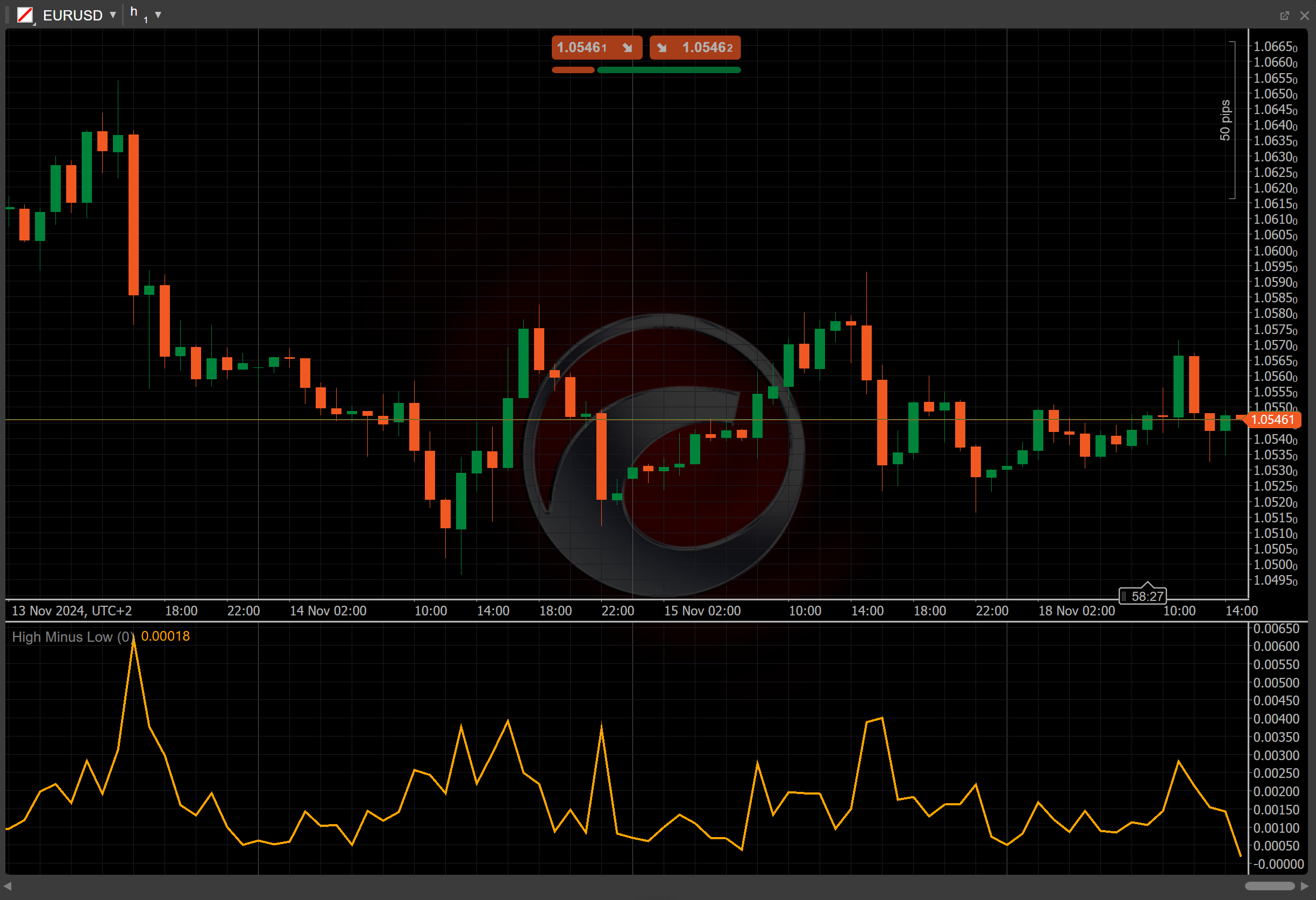The height and width of the screenshot is (900, 1316).
Task: Click the arrow icon in the 1.05462 buy button
Action: (661, 47)
